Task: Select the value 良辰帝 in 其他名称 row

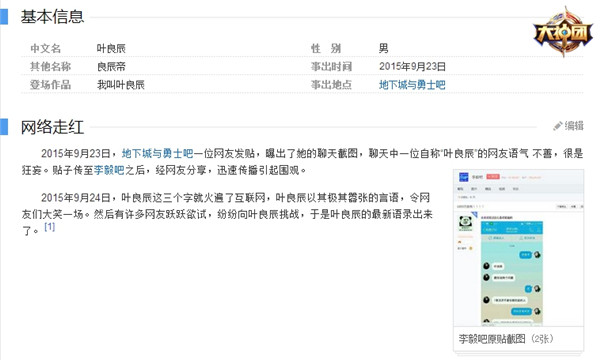Action: [111, 67]
